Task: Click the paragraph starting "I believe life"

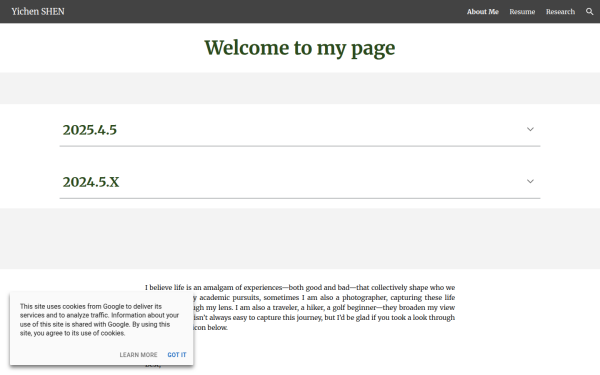Action: [300, 307]
